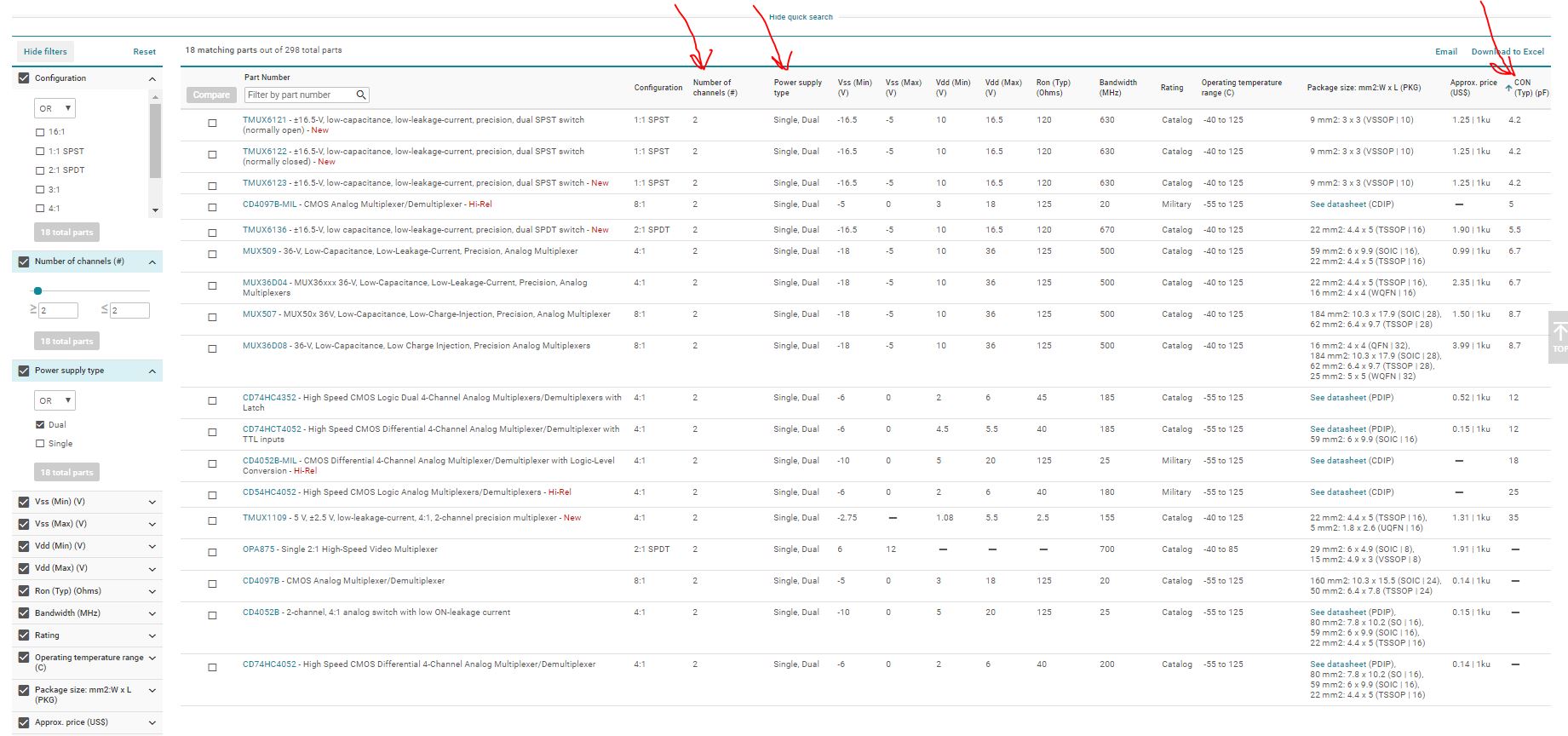Expand the Vss (Min) filter section
1568x736 pixels.
click(x=152, y=503)
